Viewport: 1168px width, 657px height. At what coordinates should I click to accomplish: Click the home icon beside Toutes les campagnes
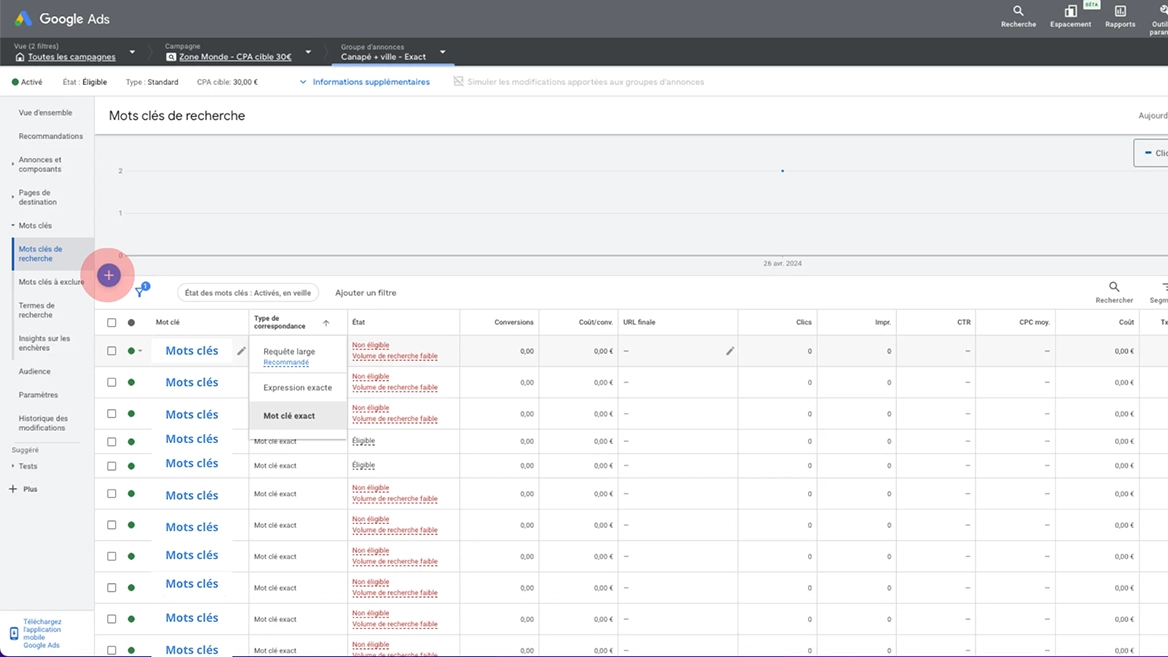(x=20, y=57)
